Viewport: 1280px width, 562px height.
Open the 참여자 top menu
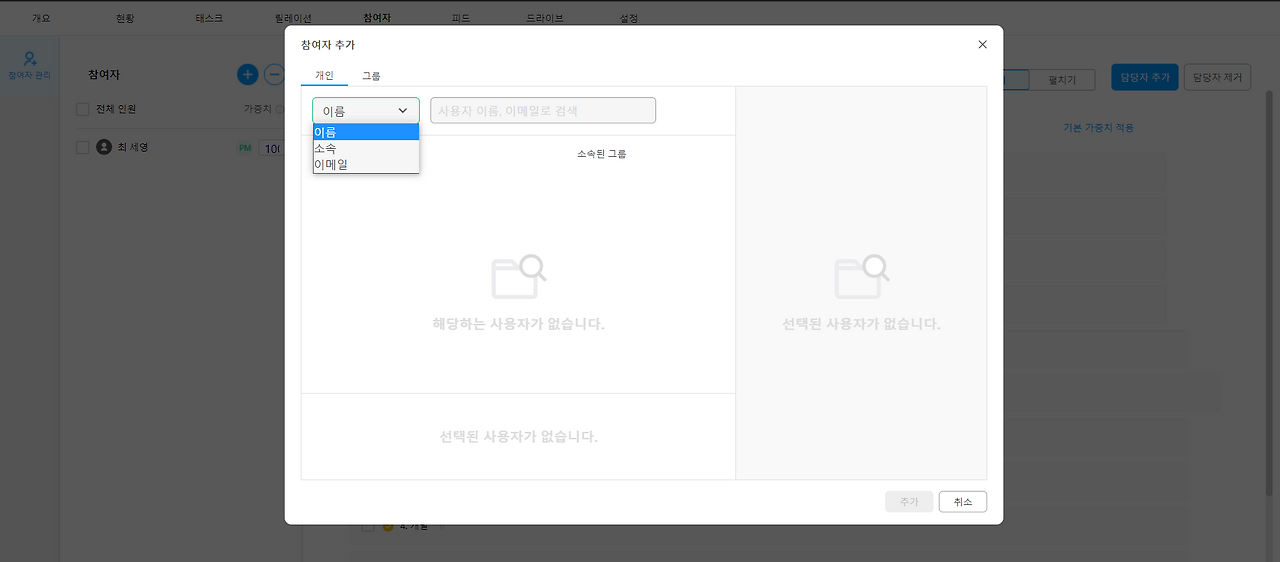point(377,18)
